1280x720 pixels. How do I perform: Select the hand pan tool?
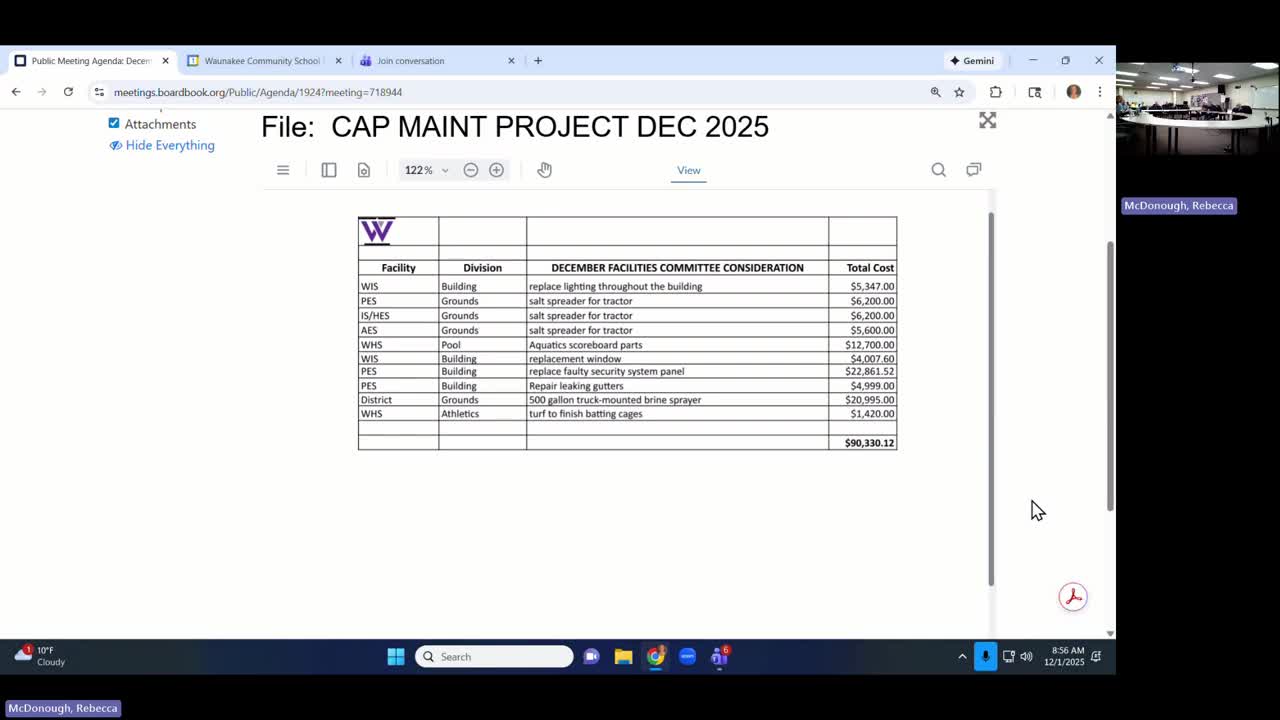click(x=544, y=170)
